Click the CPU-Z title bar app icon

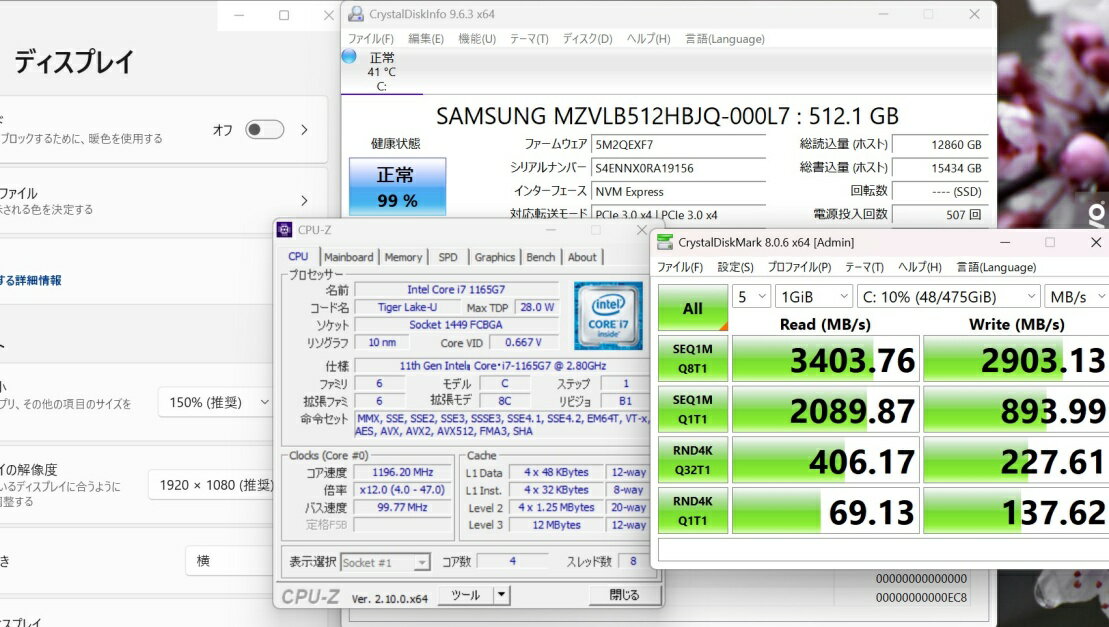click(285, 230)
